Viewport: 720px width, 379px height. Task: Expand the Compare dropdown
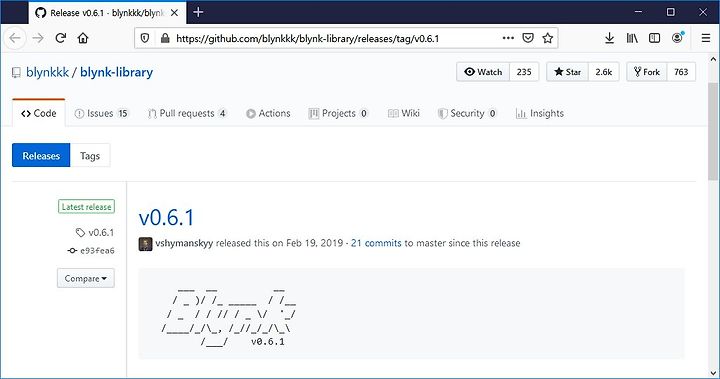tap(86, 278)
